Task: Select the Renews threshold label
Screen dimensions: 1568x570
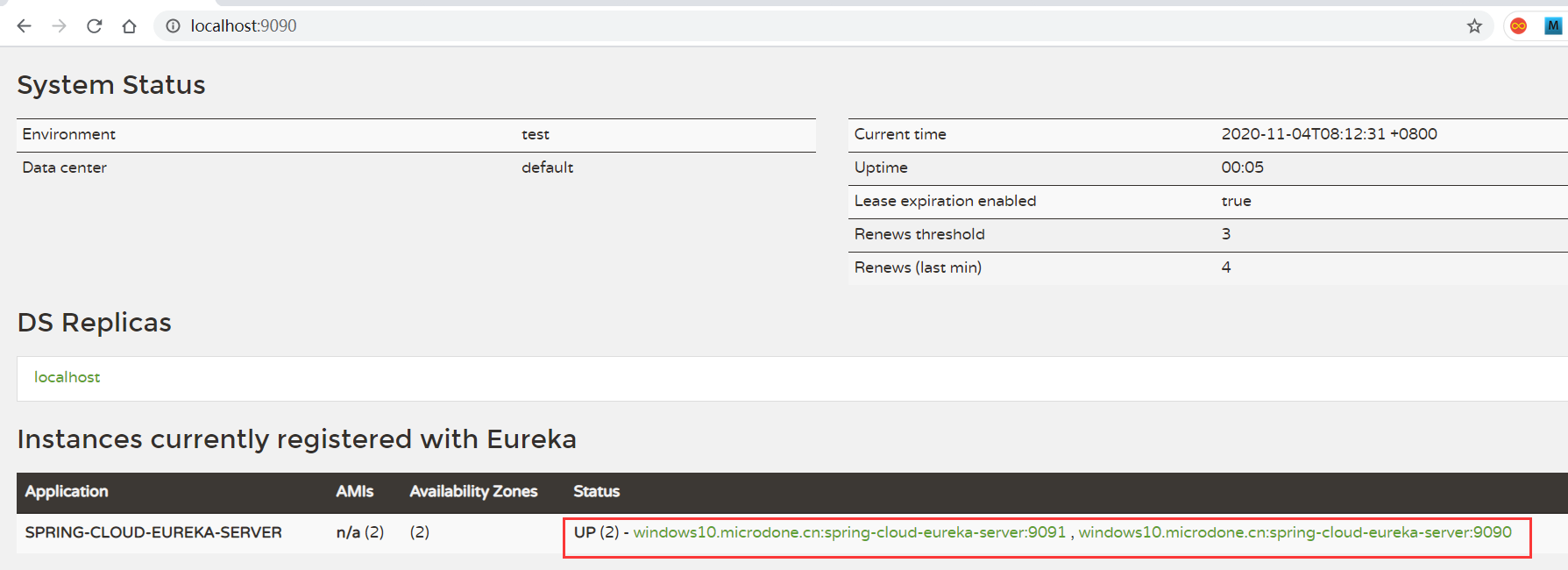Action: [x=919, y=234]
